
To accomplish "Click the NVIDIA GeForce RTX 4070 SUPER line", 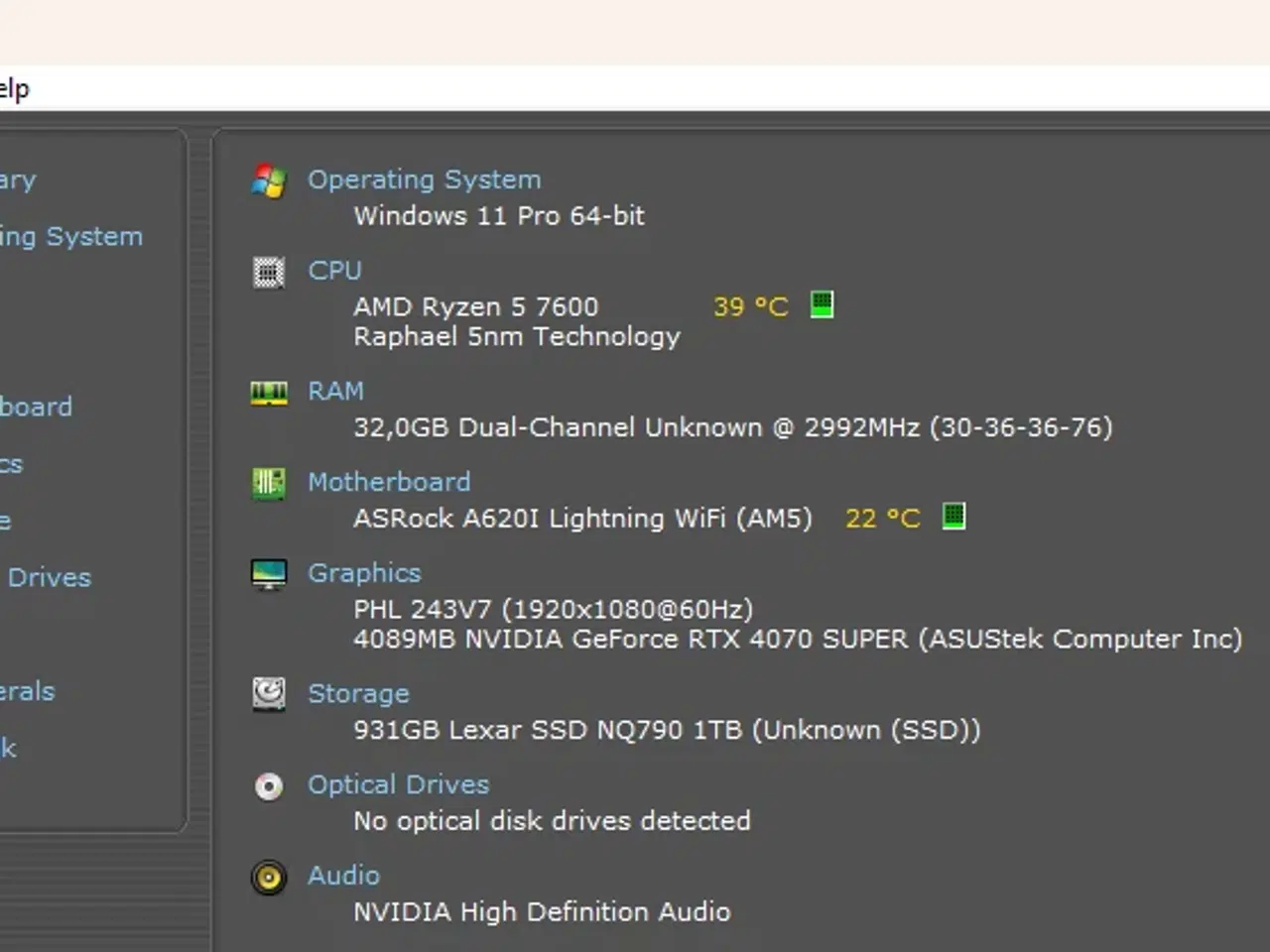I will point(798,640).
